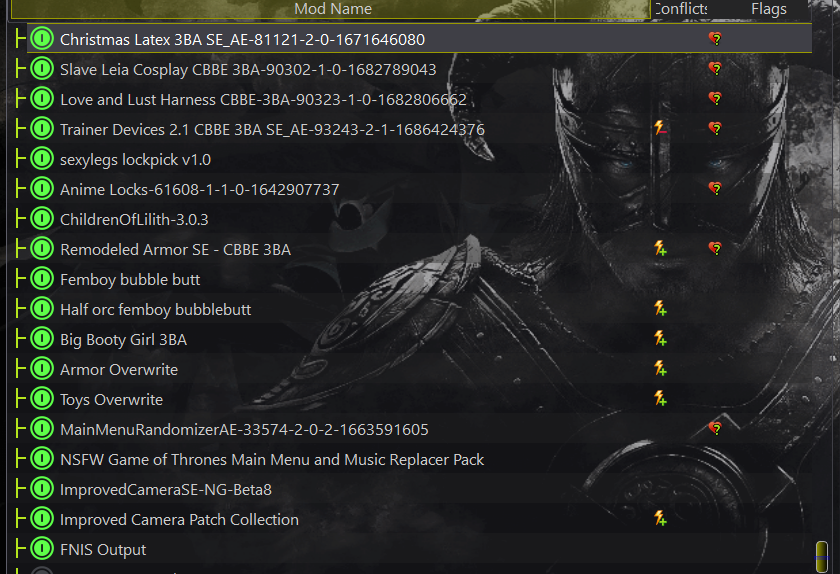Select 'Half orc femboy bubblebutt' mod name
This screenshot has height=574, width=840.
click(x=155, y=310)
